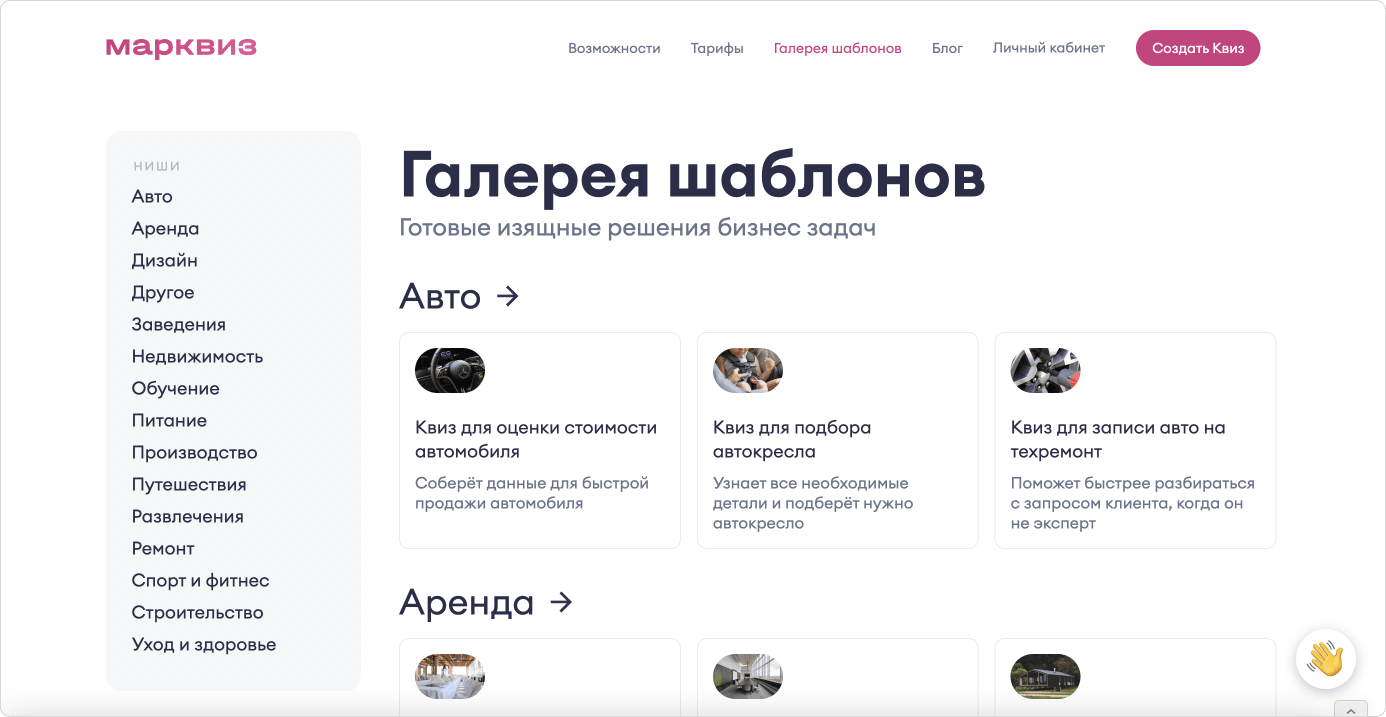Expand the scroll-up chevron at bottom right
The height and width of the screenshot is (717, 1386).
coord(1350,709)
